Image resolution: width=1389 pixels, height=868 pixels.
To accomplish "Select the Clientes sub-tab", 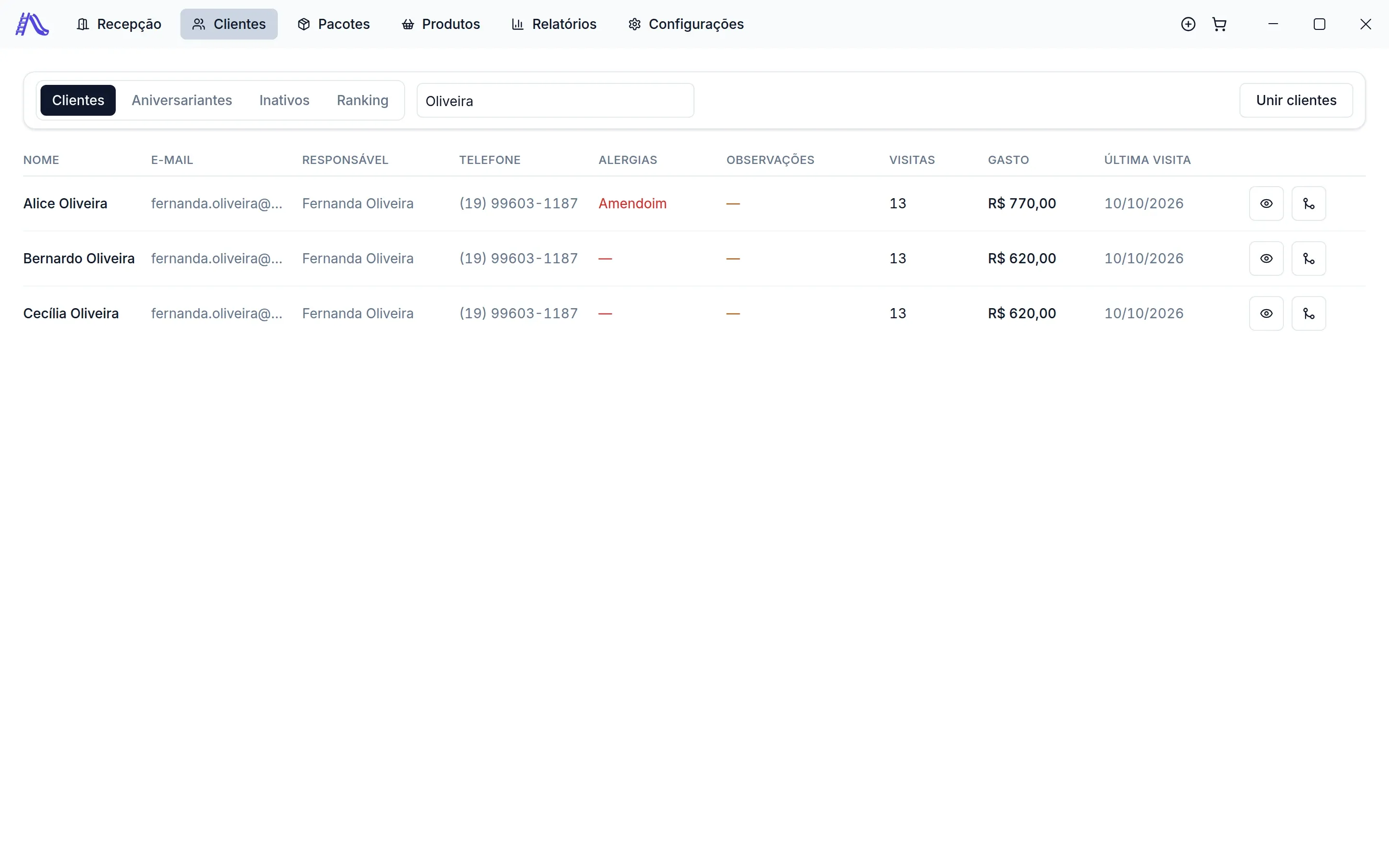I will 78,100.
